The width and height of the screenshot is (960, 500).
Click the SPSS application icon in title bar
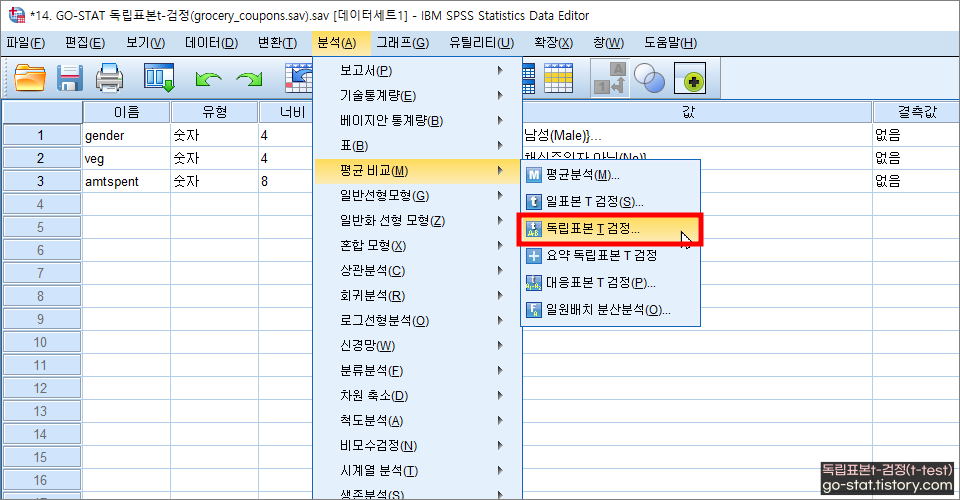click(17, 15)
